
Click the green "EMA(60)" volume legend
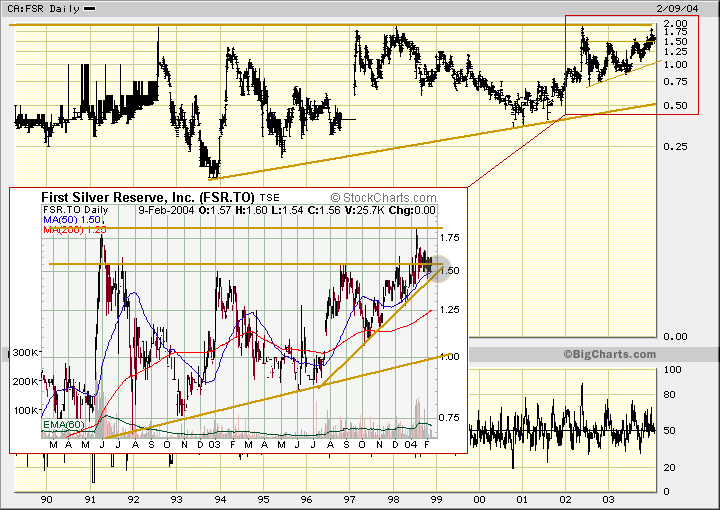(63, 425)
